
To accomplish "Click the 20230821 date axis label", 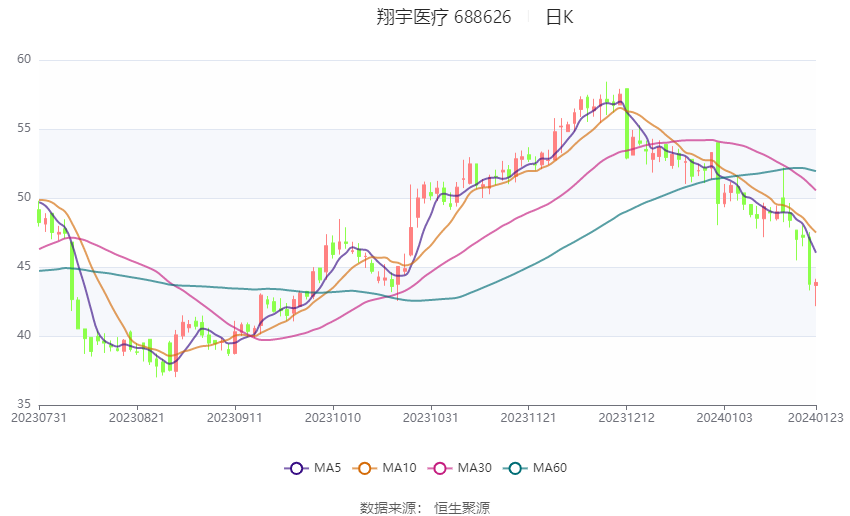I will (x=137, y=418).
